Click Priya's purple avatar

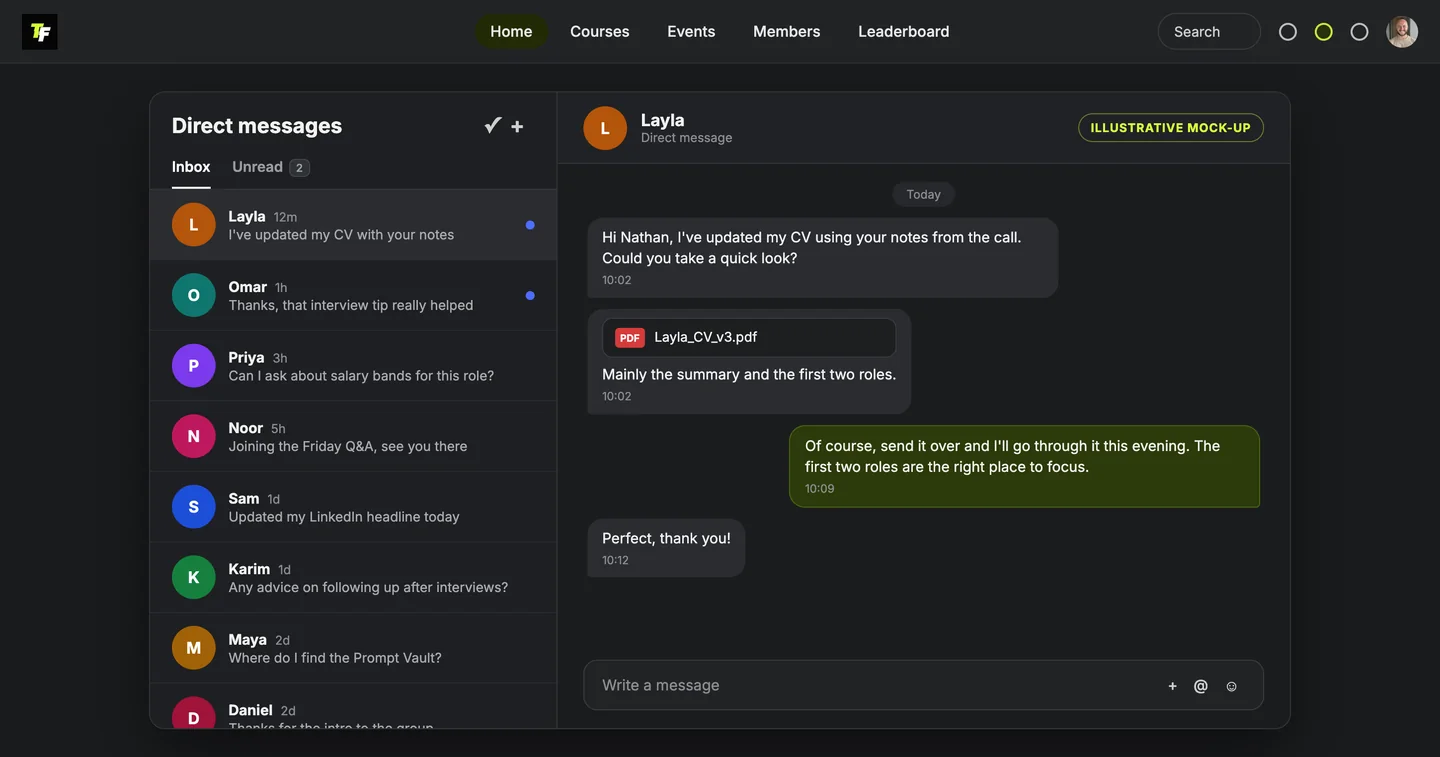[194, 366]
